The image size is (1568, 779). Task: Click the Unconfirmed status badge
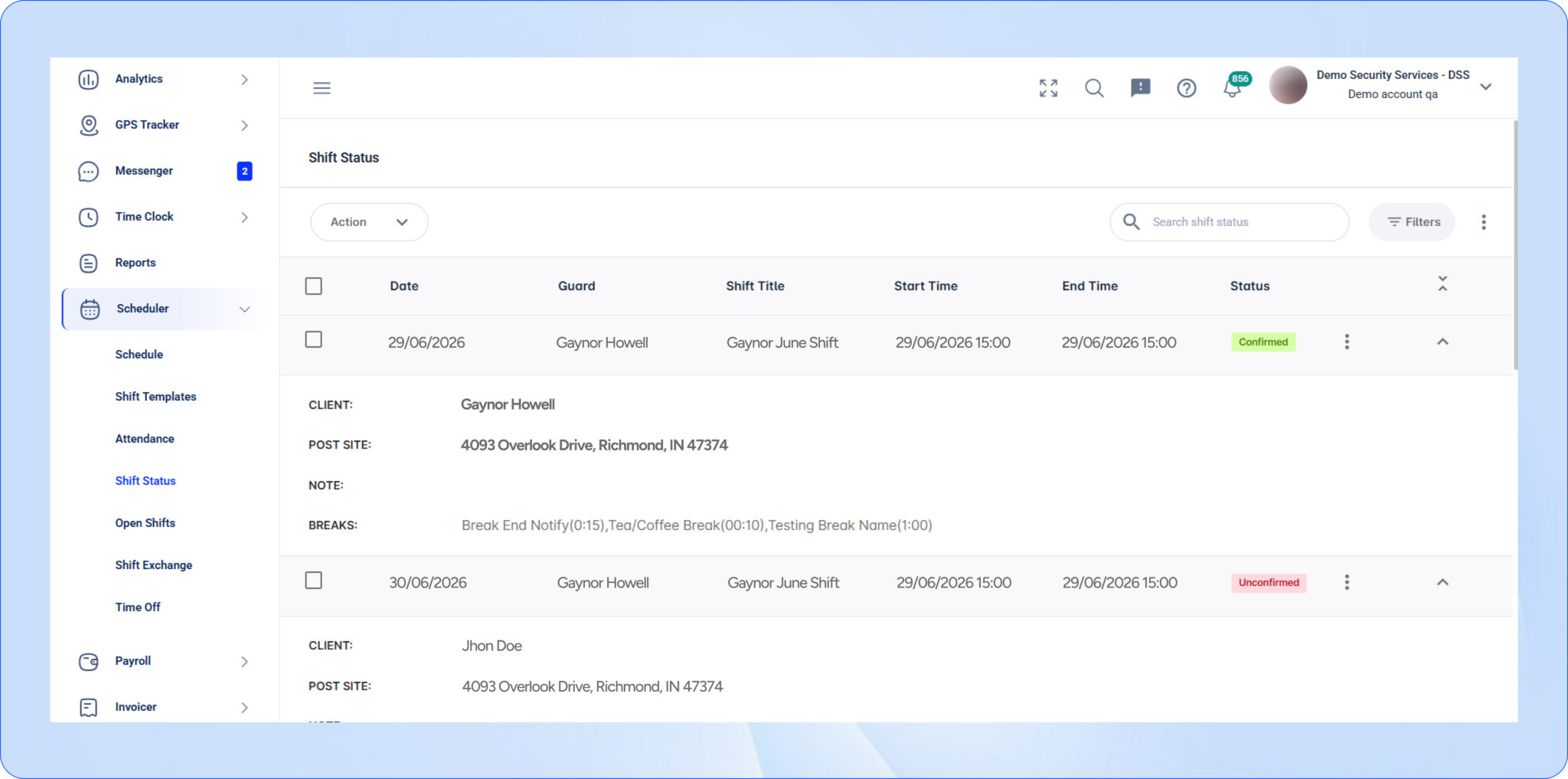1269,582
